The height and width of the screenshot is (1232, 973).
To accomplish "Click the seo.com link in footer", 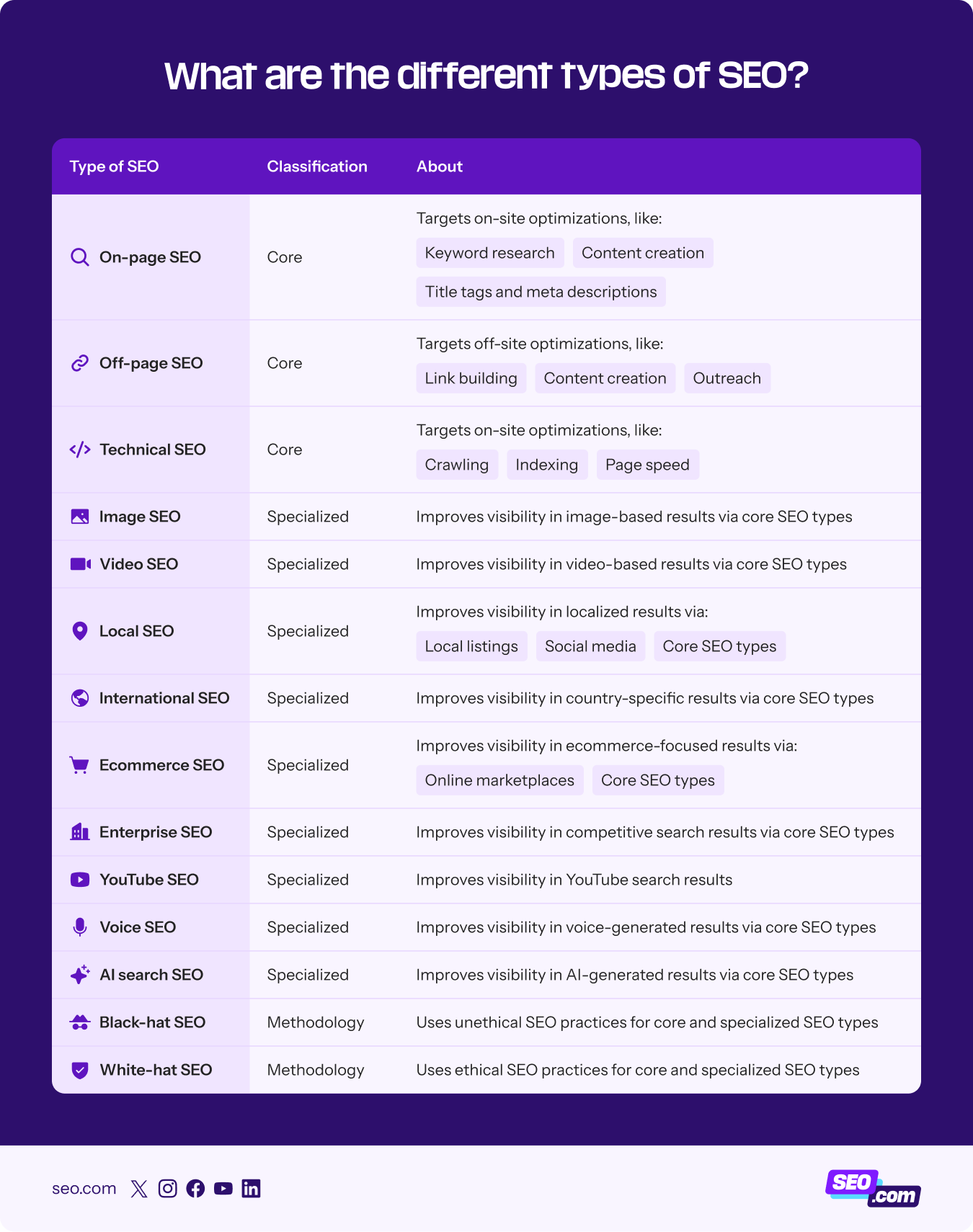I will (x=84, y=1189).
